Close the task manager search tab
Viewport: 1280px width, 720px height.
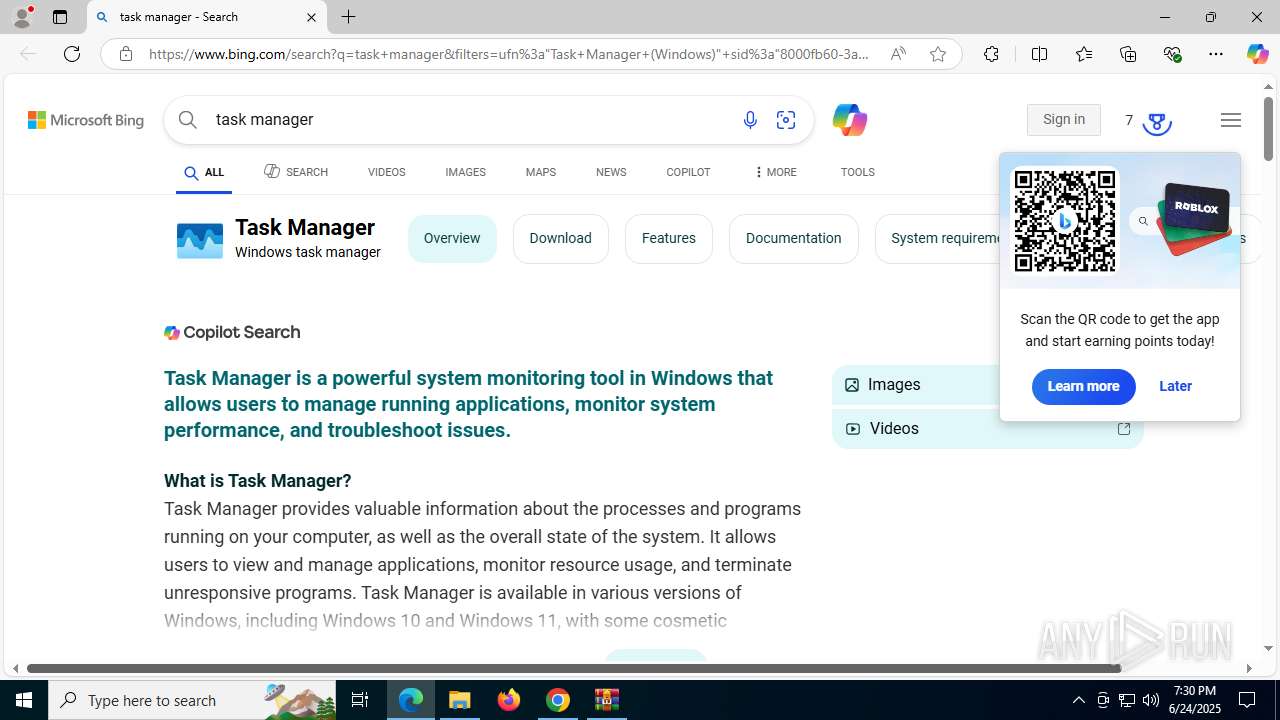pyautogui.click(x=311, y=17)
